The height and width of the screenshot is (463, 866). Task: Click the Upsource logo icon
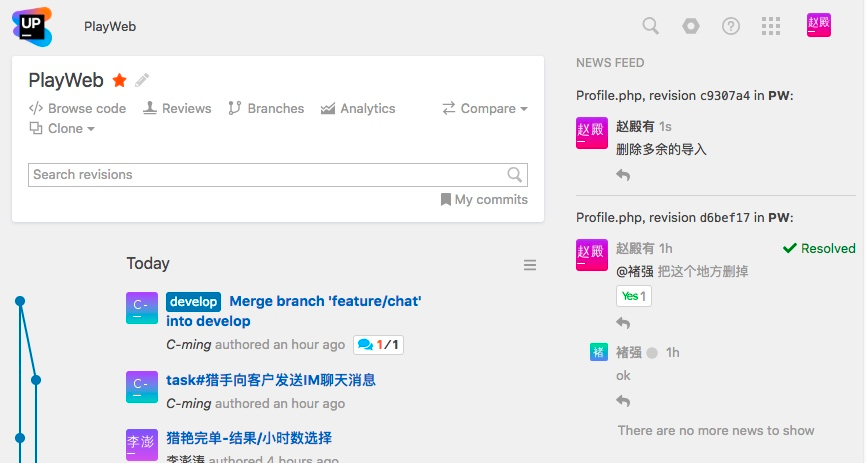pyautogui.click(x=32, y=26)
